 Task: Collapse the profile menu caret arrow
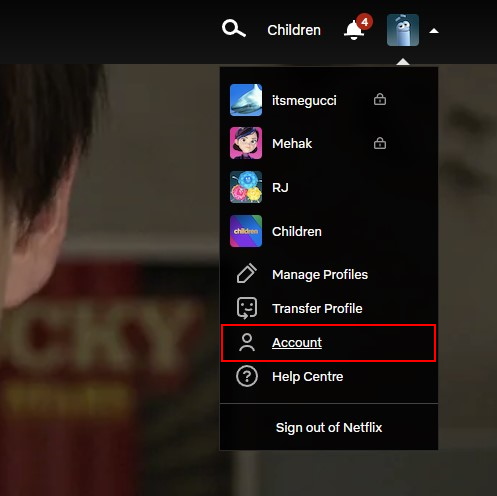point(434,31)
